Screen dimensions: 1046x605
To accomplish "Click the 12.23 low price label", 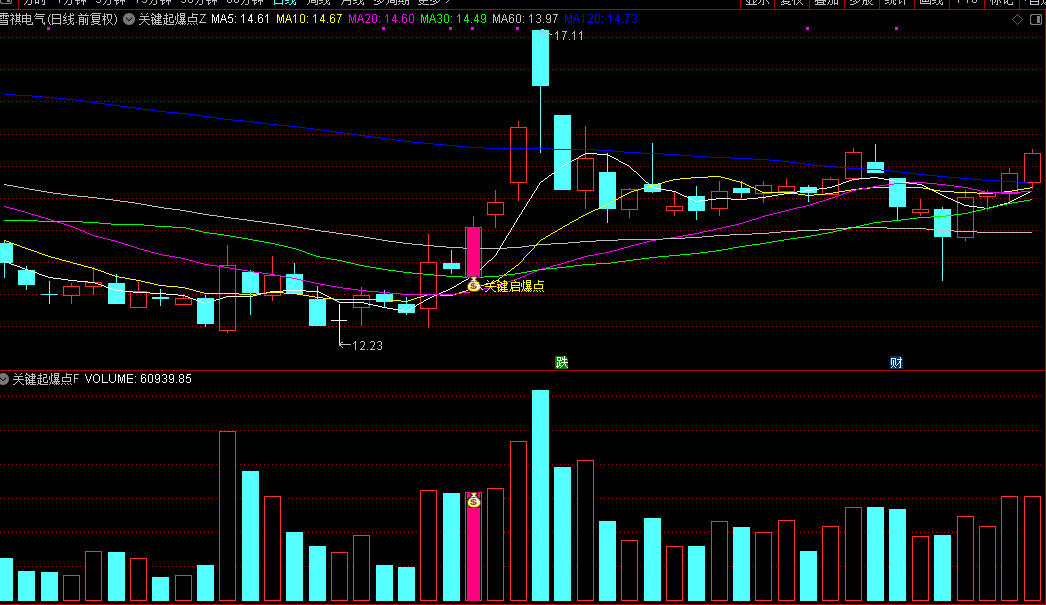I will click(x=367, y=346).
